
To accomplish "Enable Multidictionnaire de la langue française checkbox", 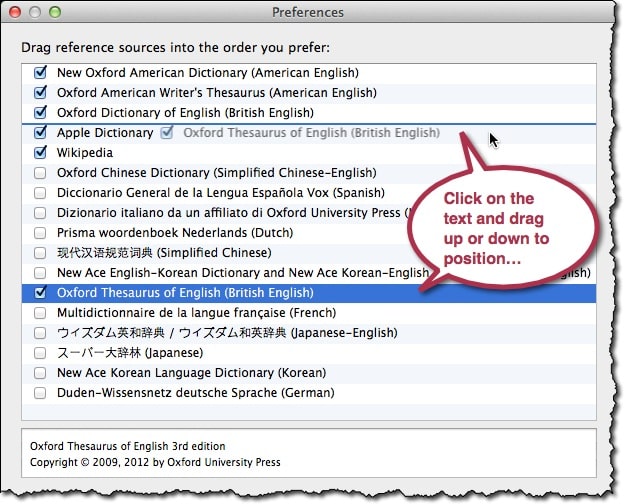I will pos(40,313).
